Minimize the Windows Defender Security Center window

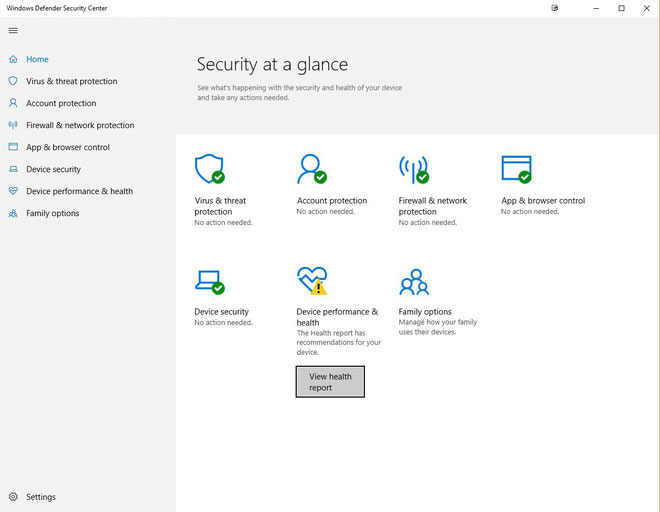(x=596, y=8)
